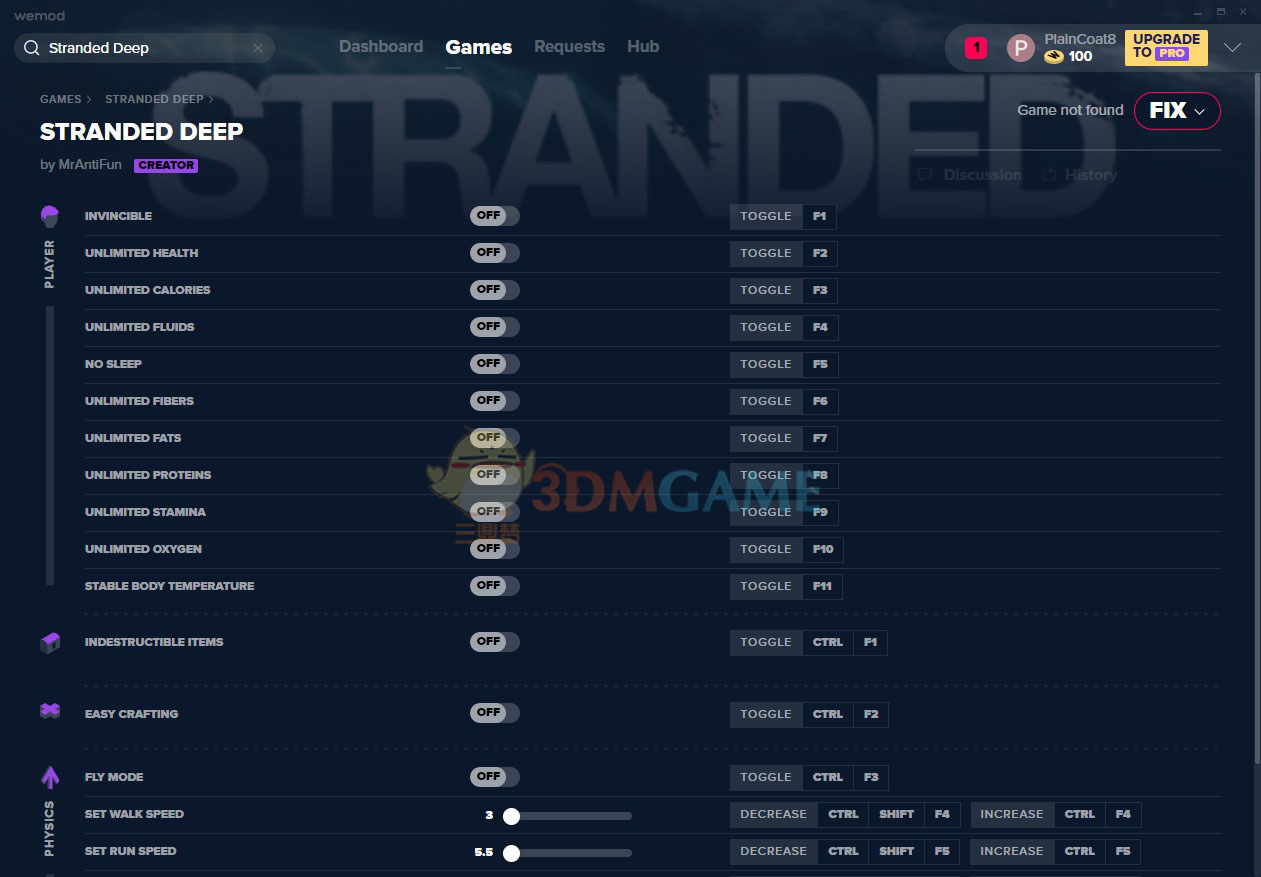The width and height of the screenshot is (1261, 877).
Task: Click the F1 key for Indestructible Items
Action: (x=871, y=642)
